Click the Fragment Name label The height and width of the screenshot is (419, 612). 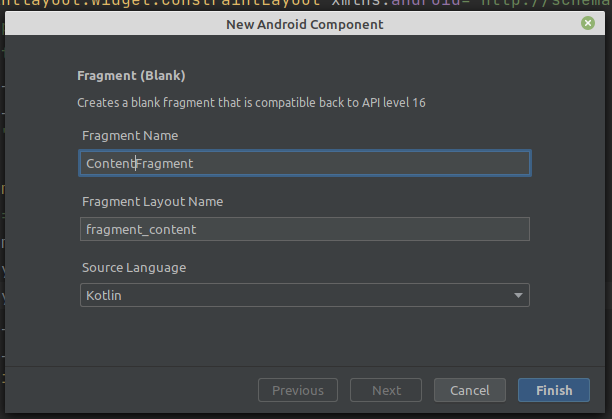click(130, 135)
